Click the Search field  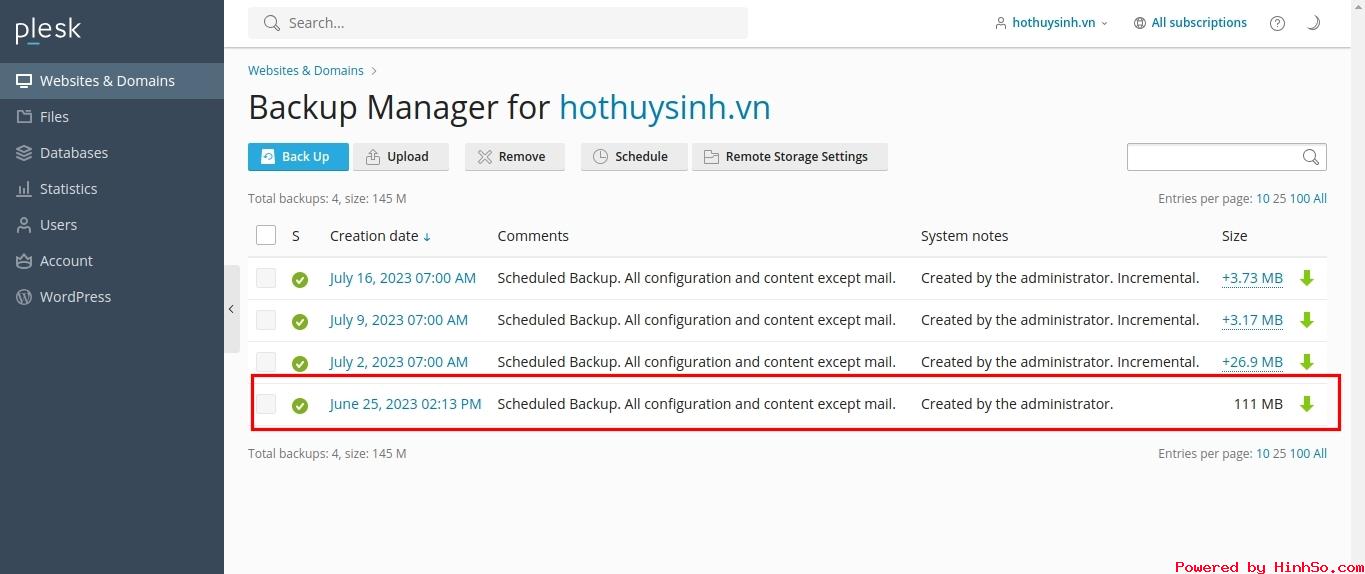tap(498, 23)
